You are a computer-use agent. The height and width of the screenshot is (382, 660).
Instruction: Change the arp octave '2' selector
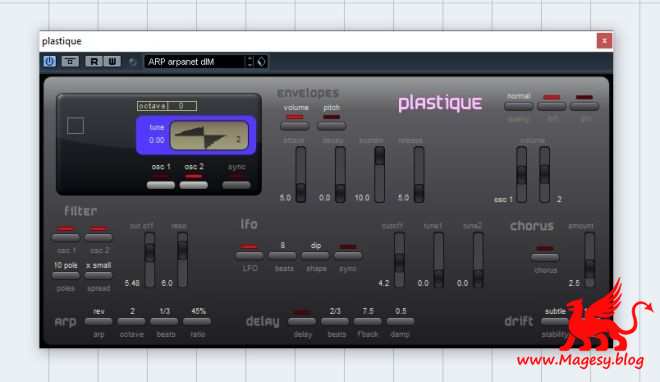point(132,321)
